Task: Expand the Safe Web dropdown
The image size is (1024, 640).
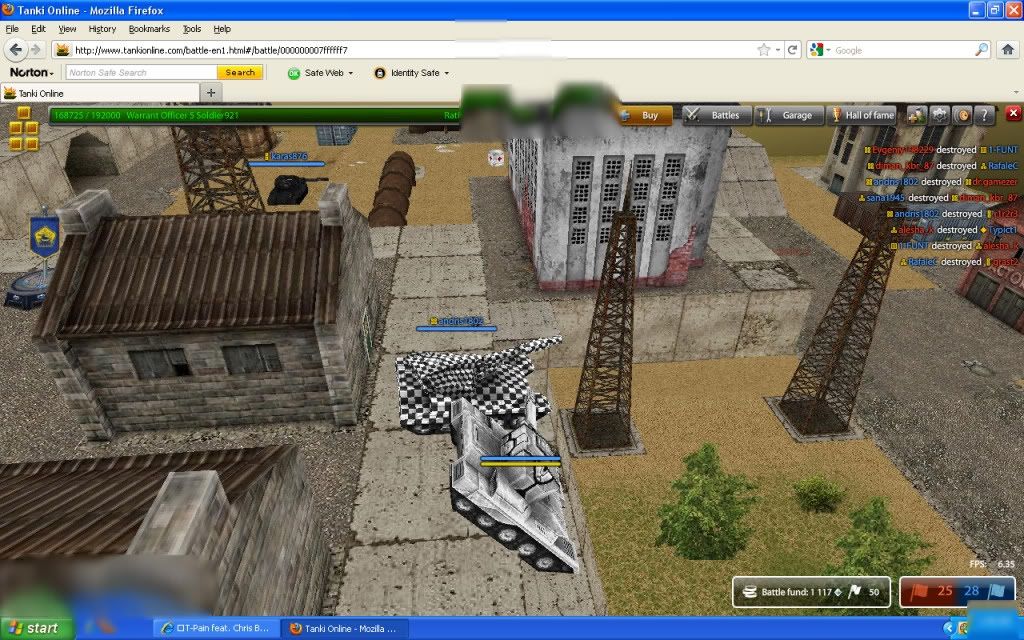Action: (x=320, y=73)
